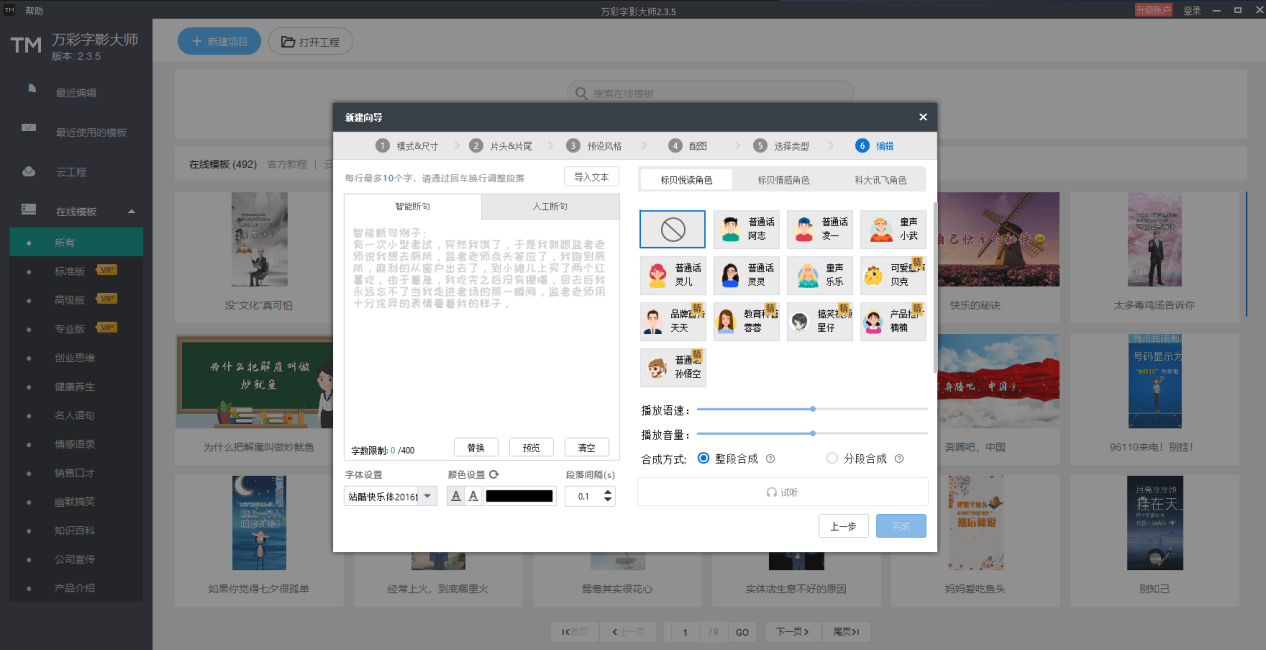Image resolution: width=1266 pixels, height=650 pixels.
Task: Click the 升级账户 button
Action: (x=1153, y=10)
